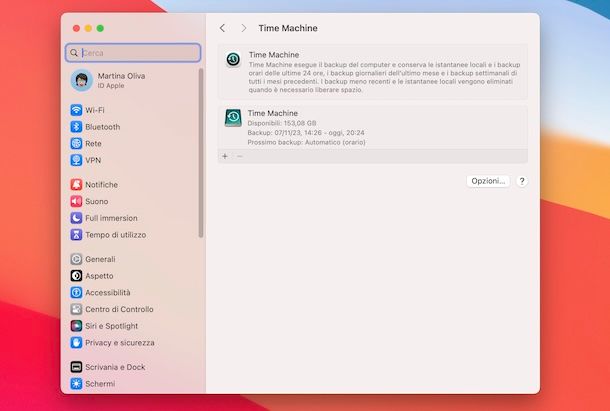Click the magnifying glass search icon
The image size is (610, 411).
click(x=74, y=53)
